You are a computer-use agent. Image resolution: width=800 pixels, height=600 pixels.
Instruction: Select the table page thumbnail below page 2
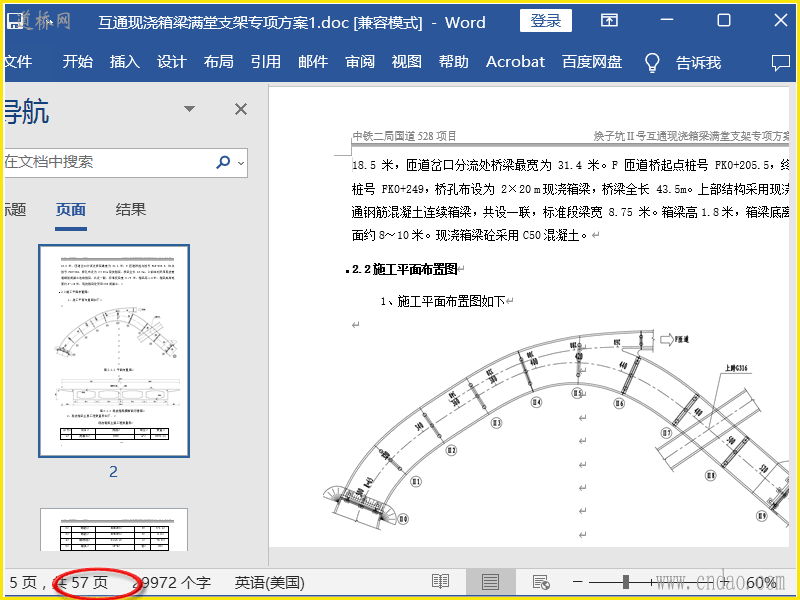pos(114,530)
